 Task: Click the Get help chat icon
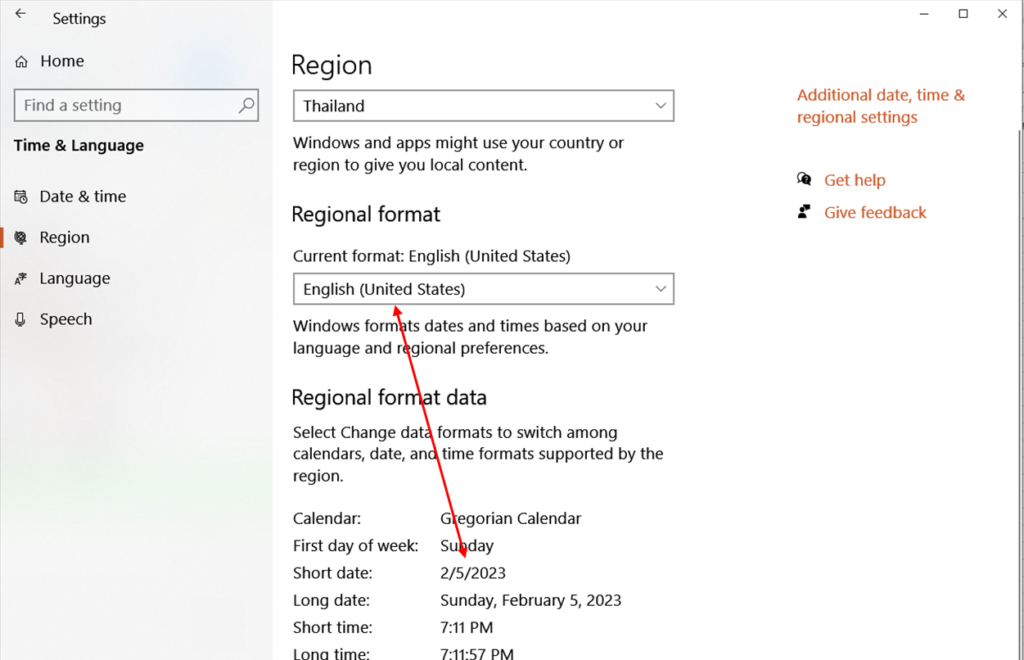click(x=804, y=180)
